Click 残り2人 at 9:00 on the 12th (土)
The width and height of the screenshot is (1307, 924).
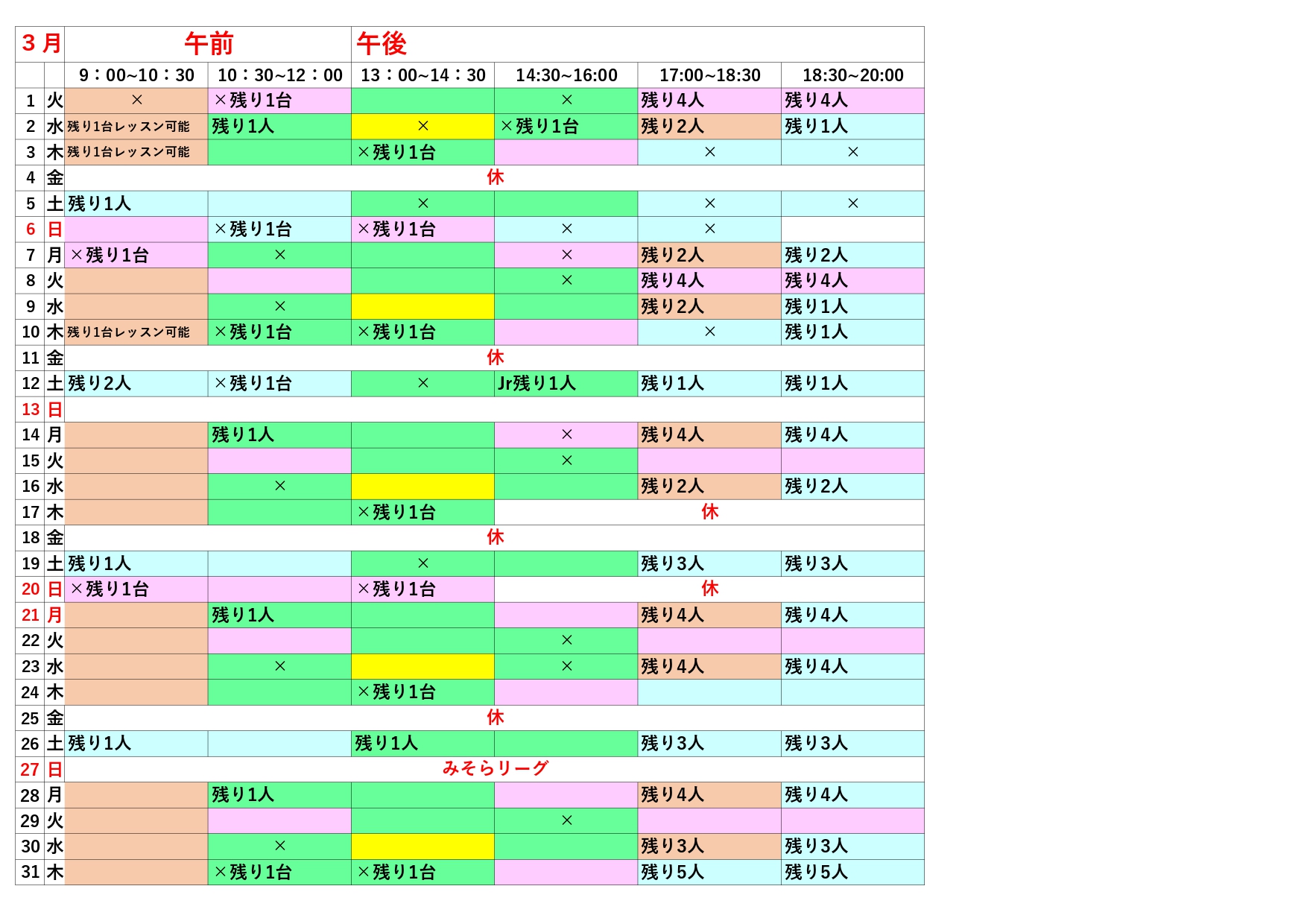coord(99,384)
